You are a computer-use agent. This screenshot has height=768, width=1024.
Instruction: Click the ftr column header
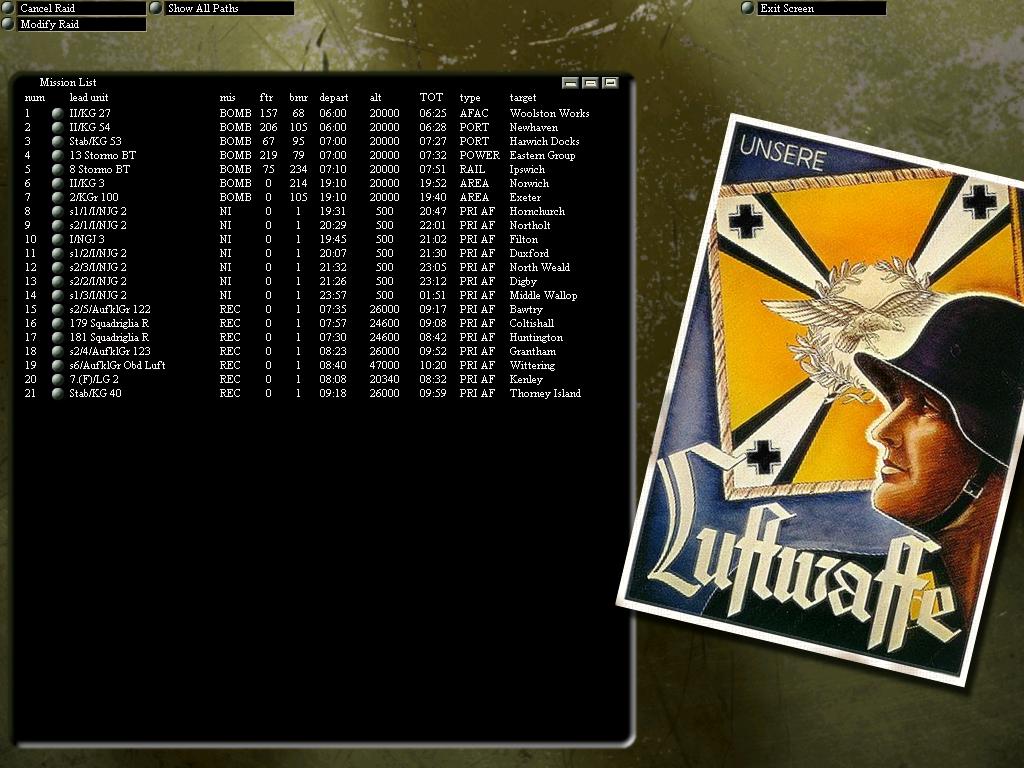[x=266, y=97]
